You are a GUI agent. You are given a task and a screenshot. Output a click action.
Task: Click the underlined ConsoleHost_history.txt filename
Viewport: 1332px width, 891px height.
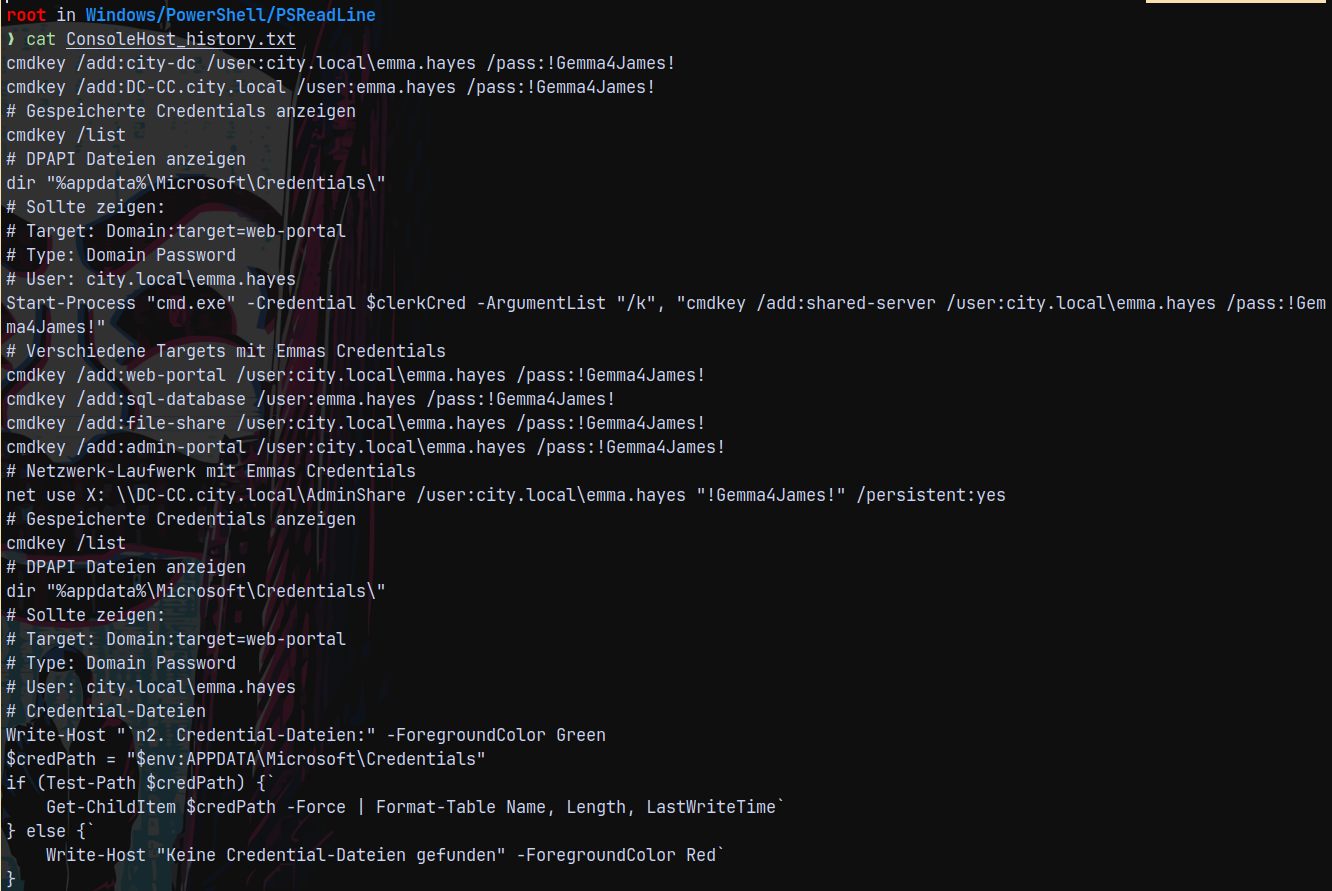(x=180, y=39)
